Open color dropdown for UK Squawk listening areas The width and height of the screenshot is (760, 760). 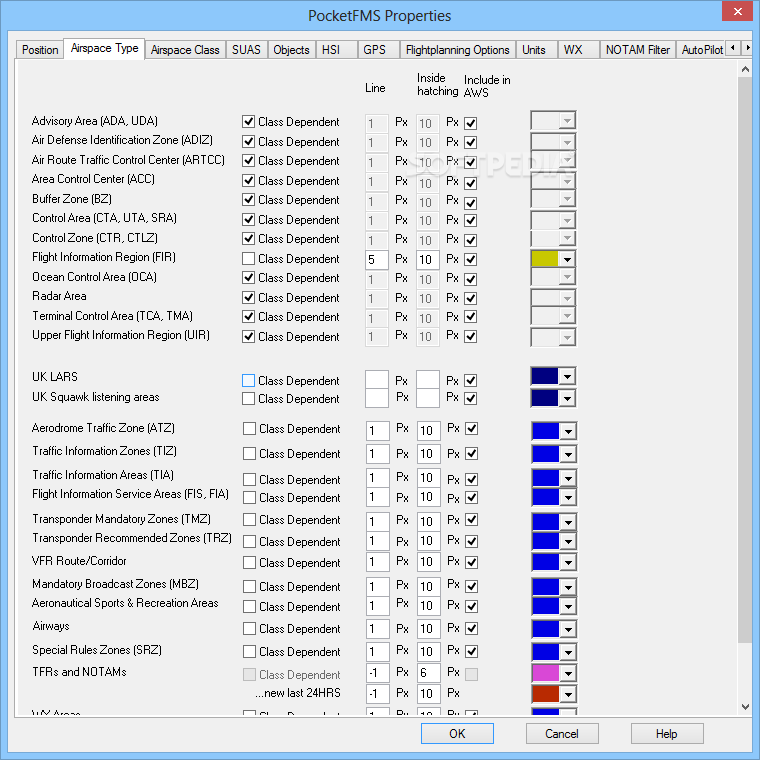tap(567, 398)
